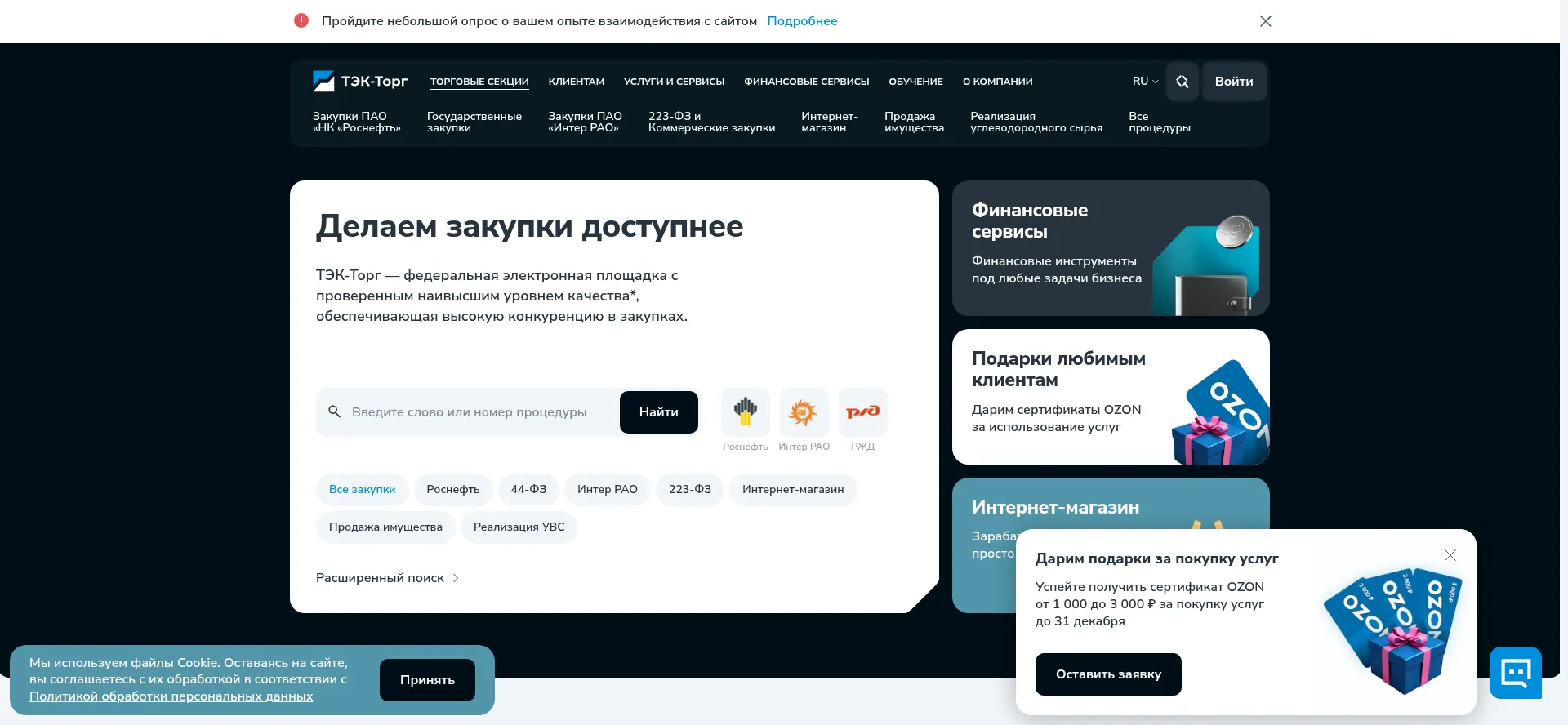Select the Роснефть filter chip
1568x725 pixels.
pos(453,490)
